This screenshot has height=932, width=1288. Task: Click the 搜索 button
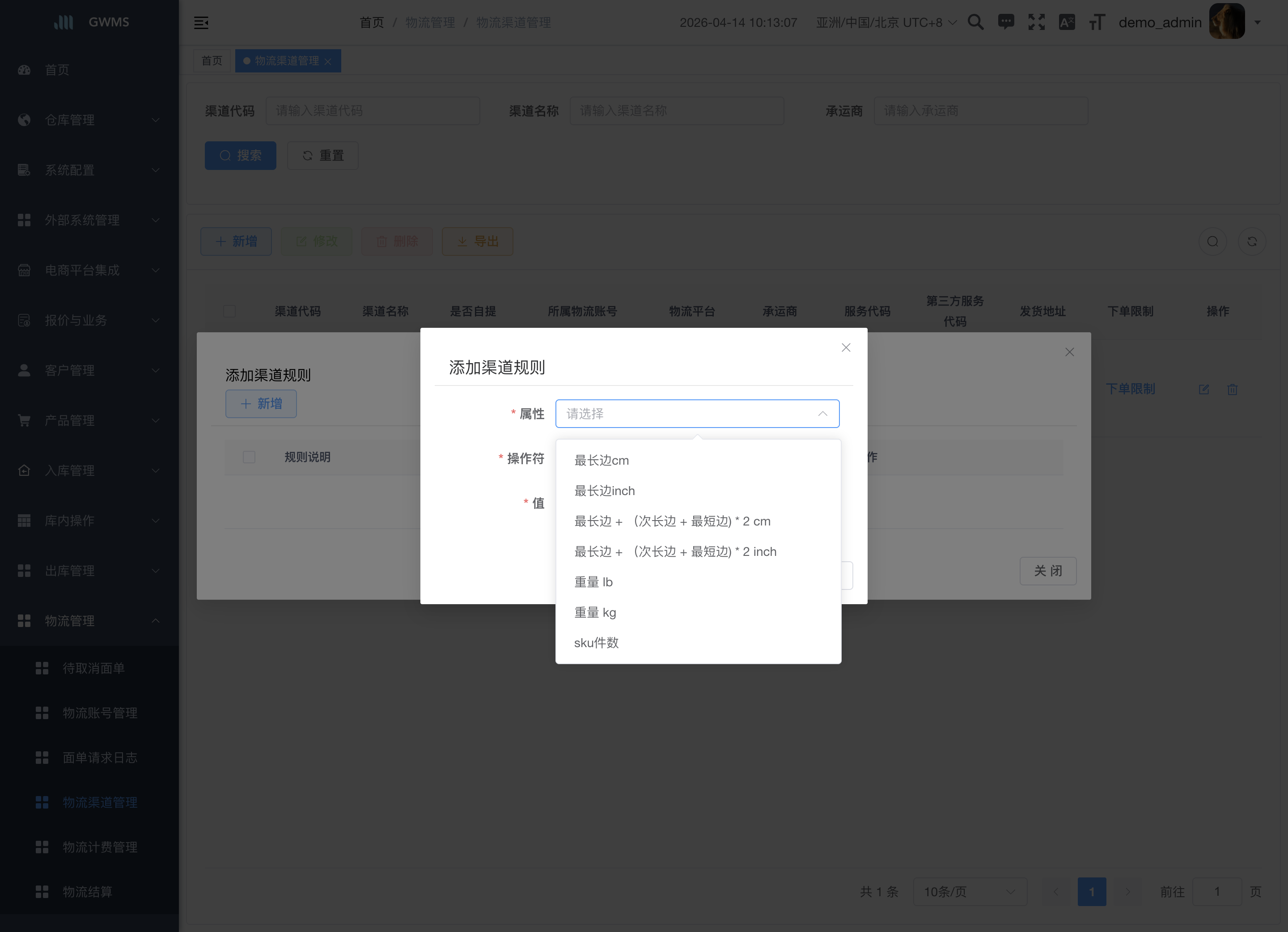(x=240, y=156)
